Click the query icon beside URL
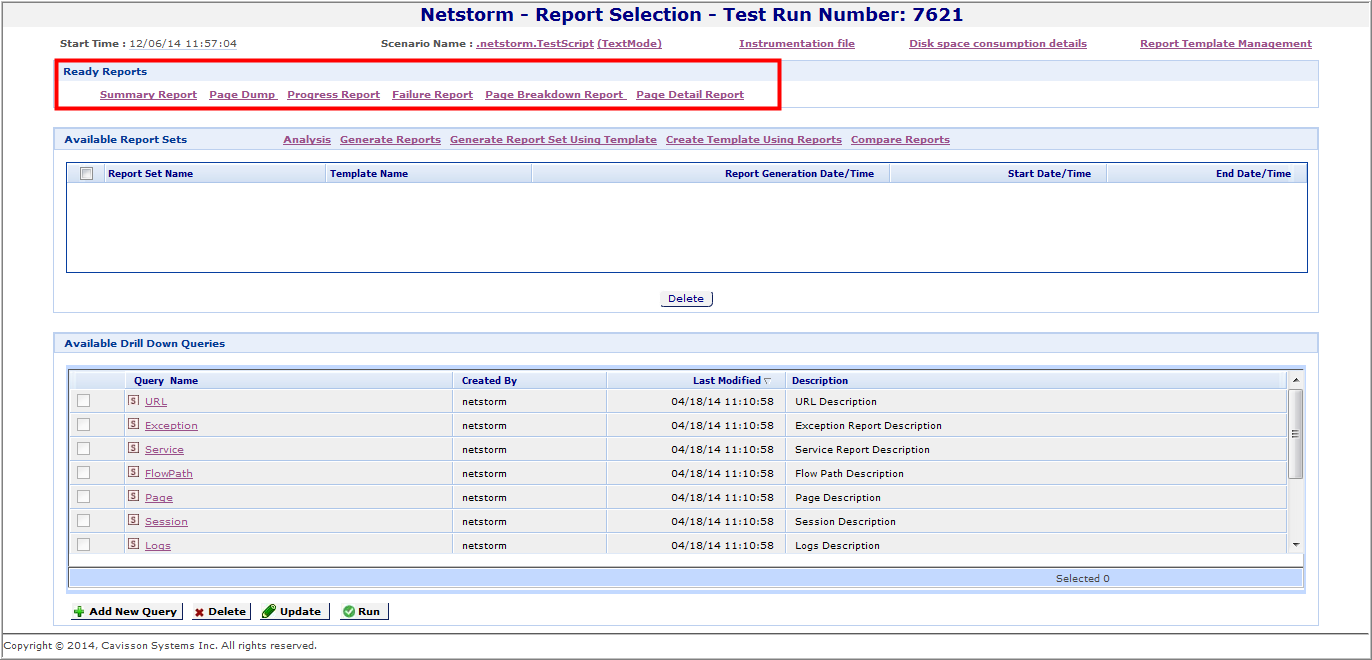The width and height of the screenshot is (1372, 660). (133, 400)
